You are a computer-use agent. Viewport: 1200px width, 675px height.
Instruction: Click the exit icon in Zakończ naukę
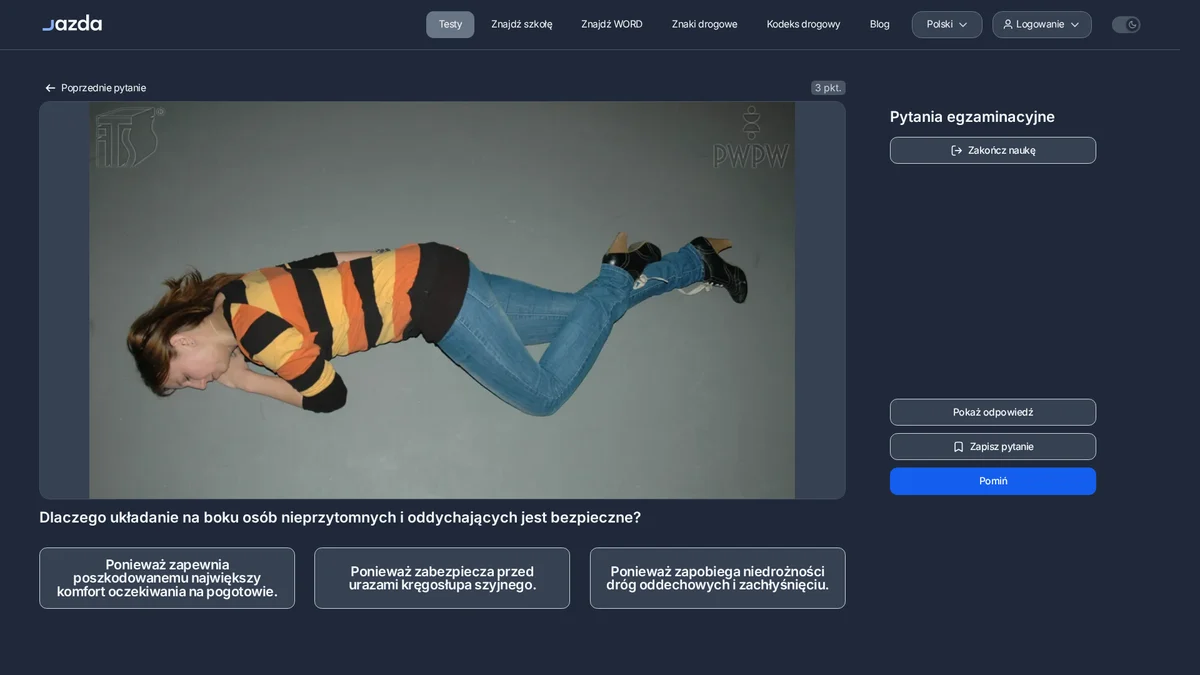coord(957,151)
